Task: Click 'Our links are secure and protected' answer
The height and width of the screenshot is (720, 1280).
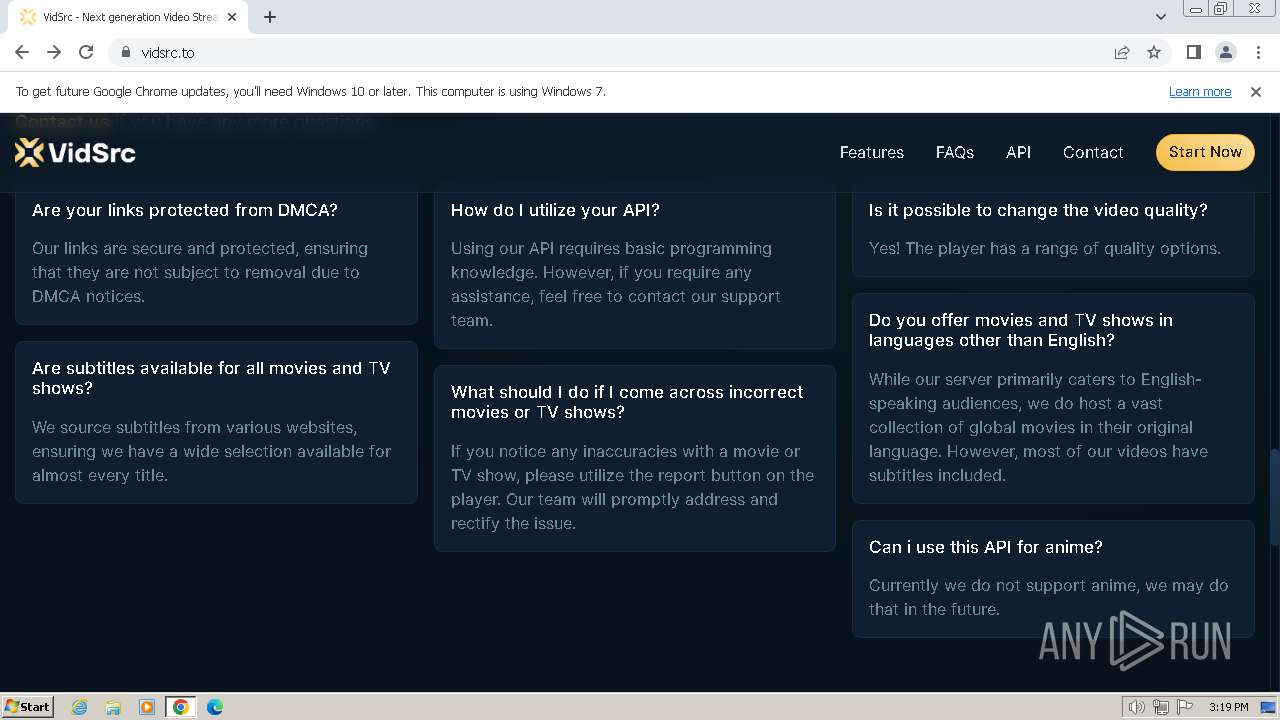Action: [x=200, y=272]
